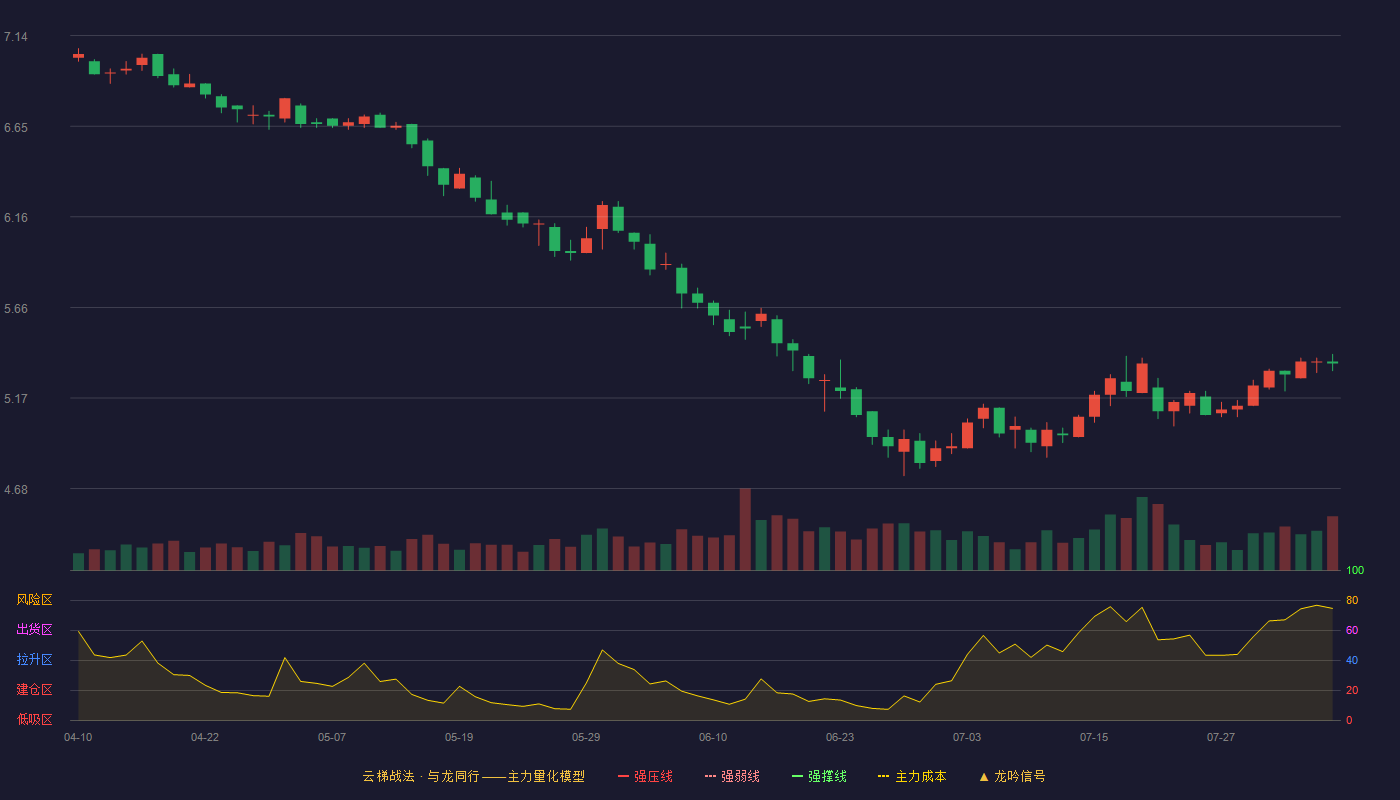Click the 风险区 zone label
The image size is (1400, 800).
click(x=34, y=600)
